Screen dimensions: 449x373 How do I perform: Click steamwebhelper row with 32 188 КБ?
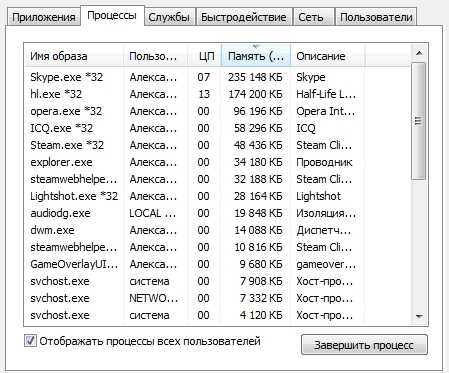(x=218, y=179)
